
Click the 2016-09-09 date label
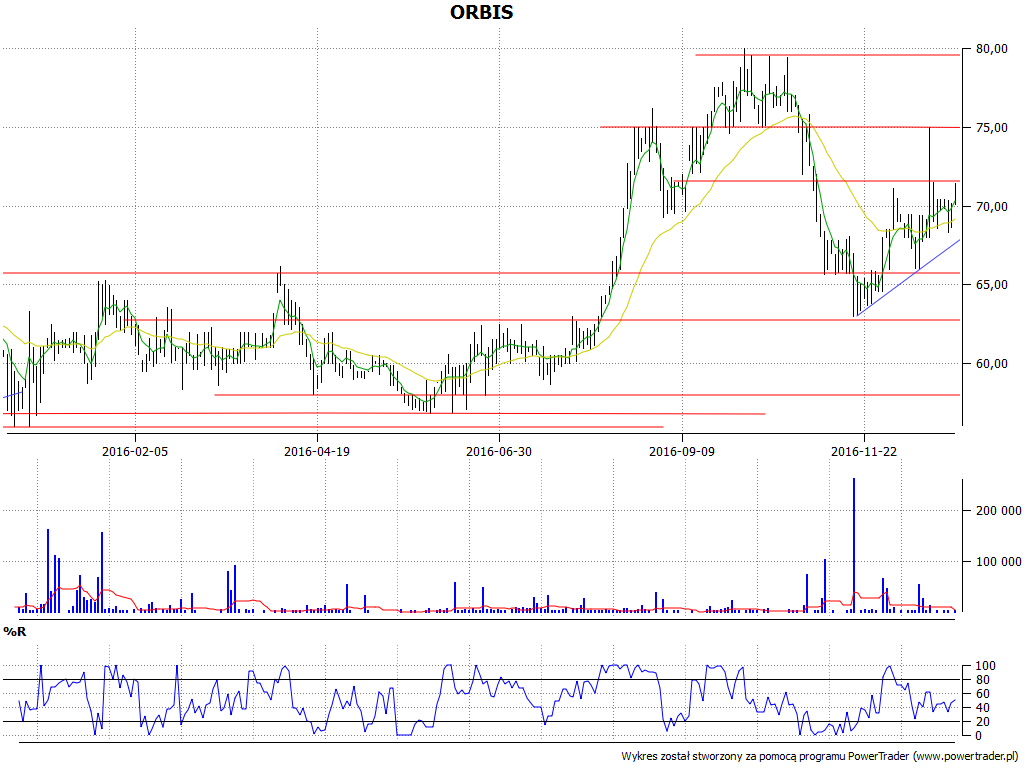(682, 451)
